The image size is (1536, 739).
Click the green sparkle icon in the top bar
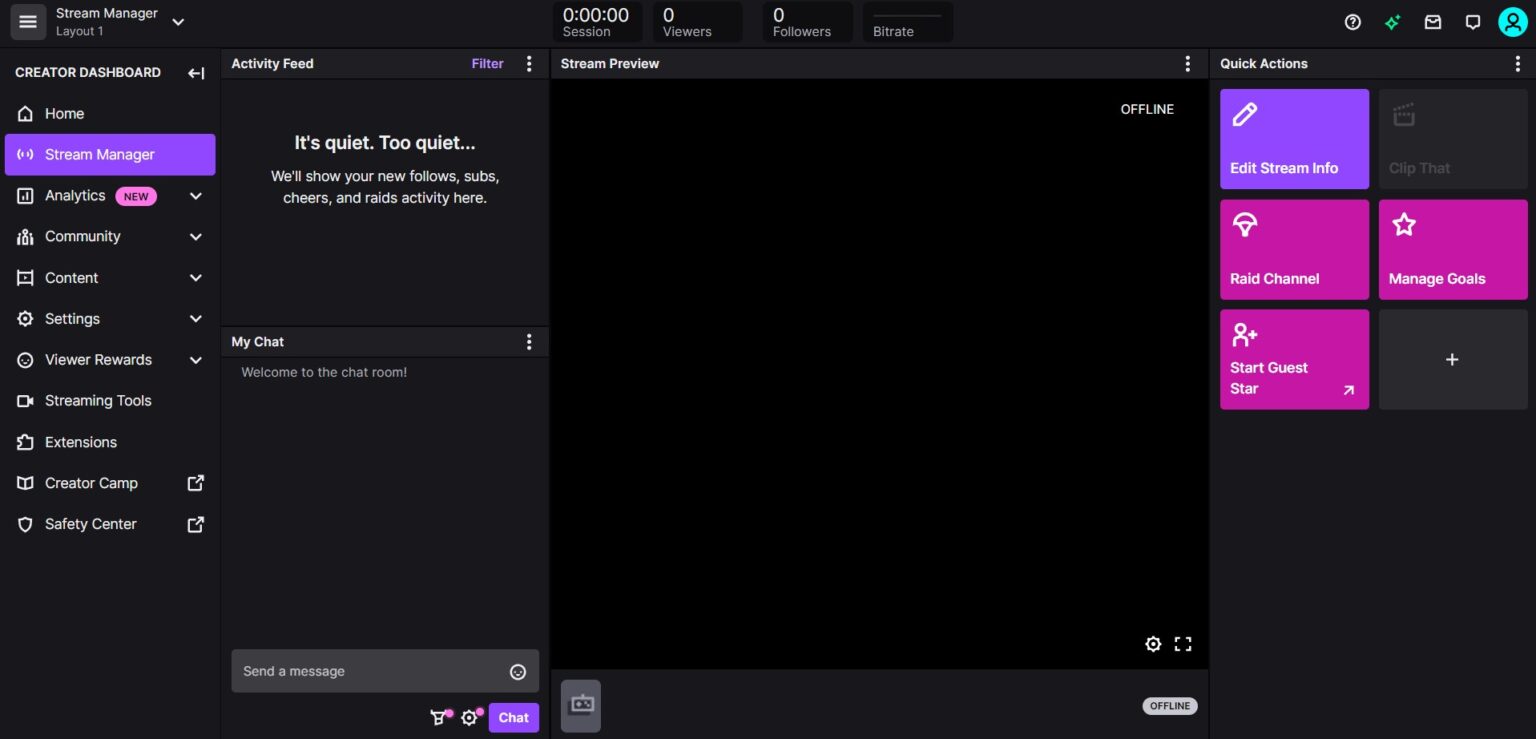(x=1392, y=21)
